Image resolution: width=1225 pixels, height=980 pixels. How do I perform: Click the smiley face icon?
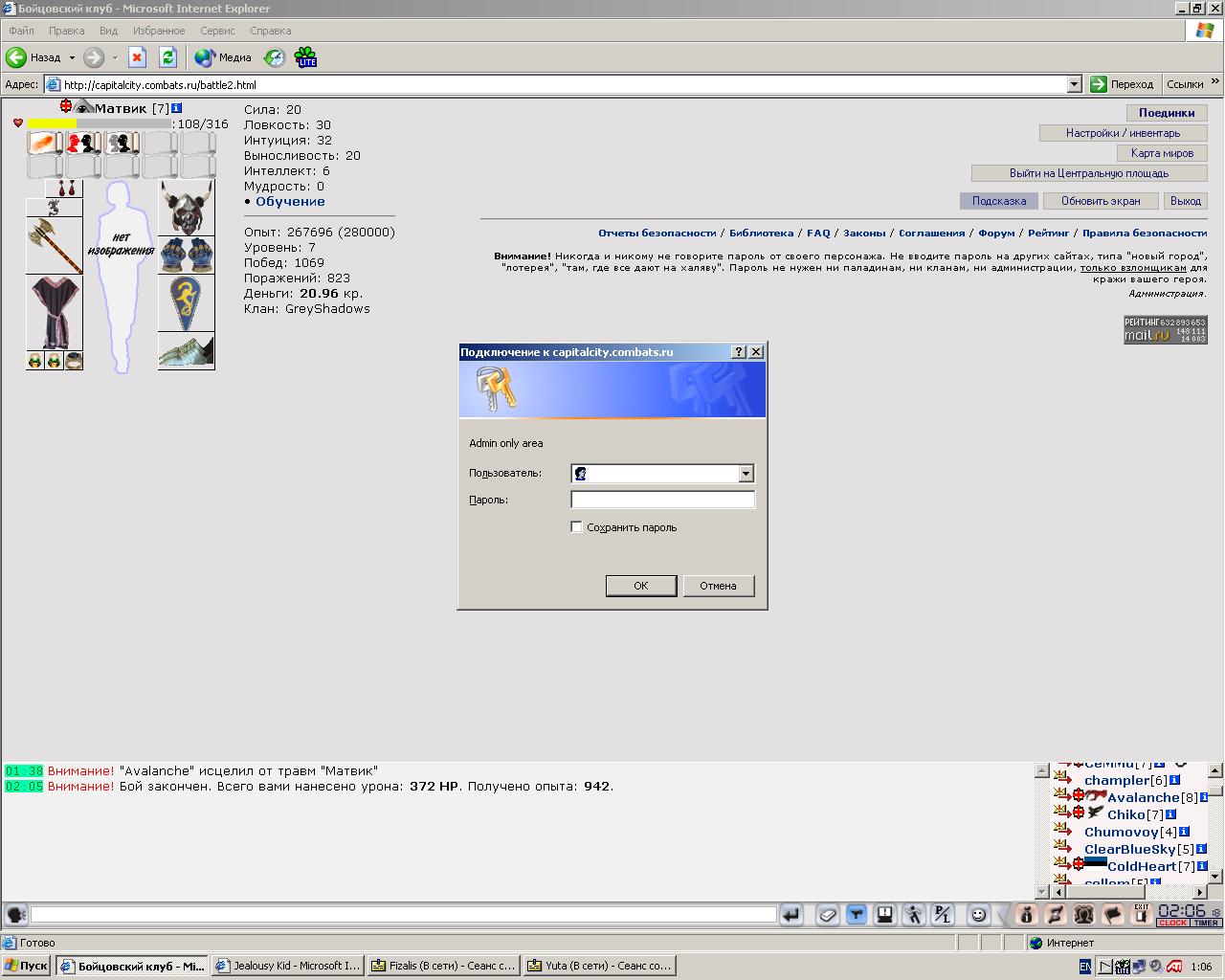point(978,915)
